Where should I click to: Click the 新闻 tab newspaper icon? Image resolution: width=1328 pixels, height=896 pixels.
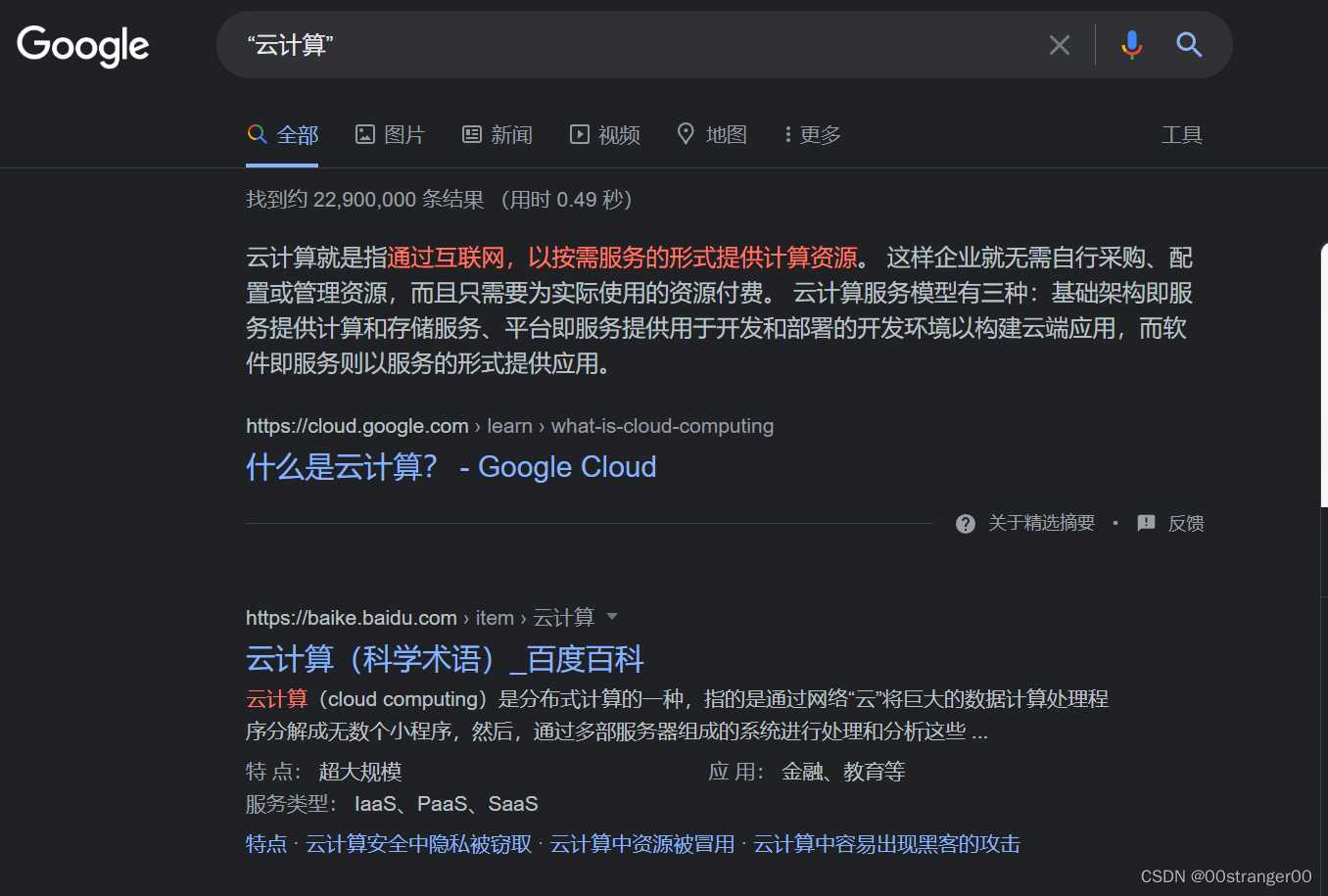[472, 134]
